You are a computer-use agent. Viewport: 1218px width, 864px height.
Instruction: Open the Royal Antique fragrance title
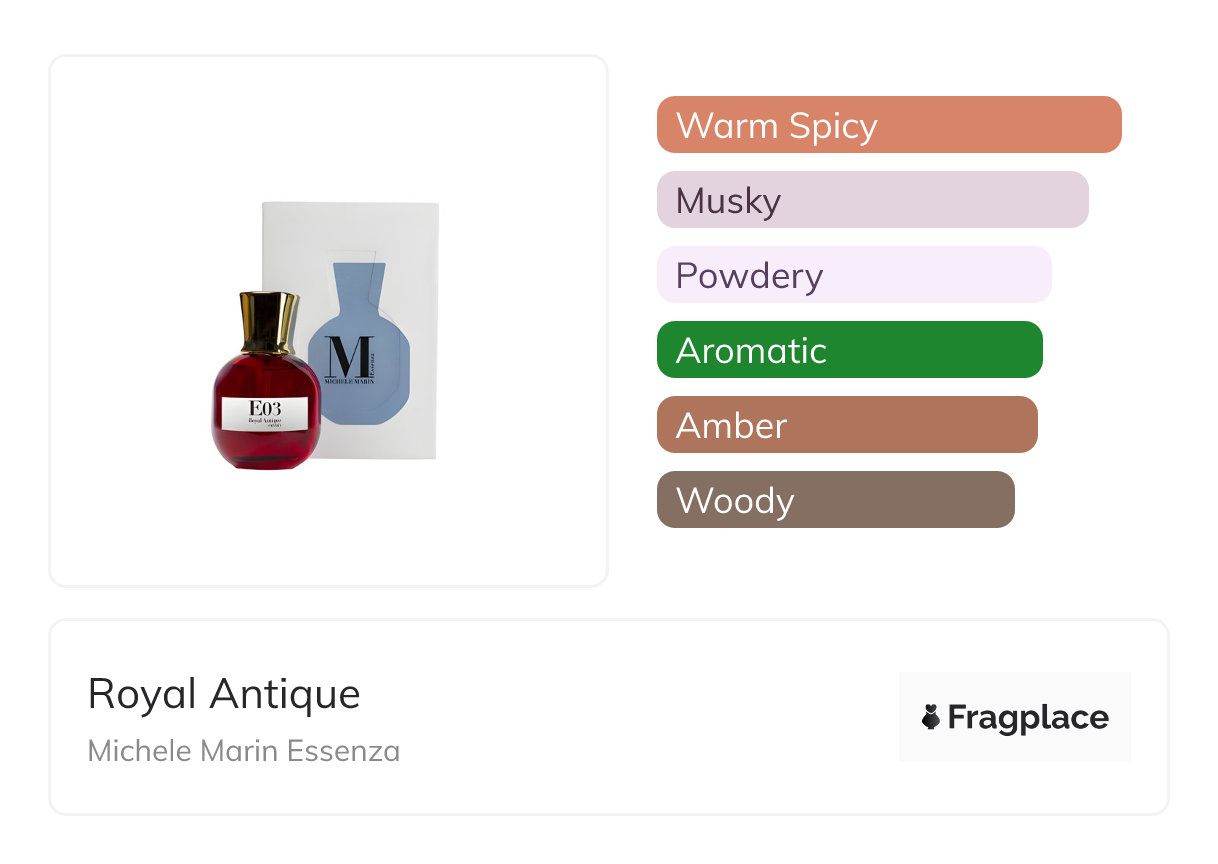point(224,693)
